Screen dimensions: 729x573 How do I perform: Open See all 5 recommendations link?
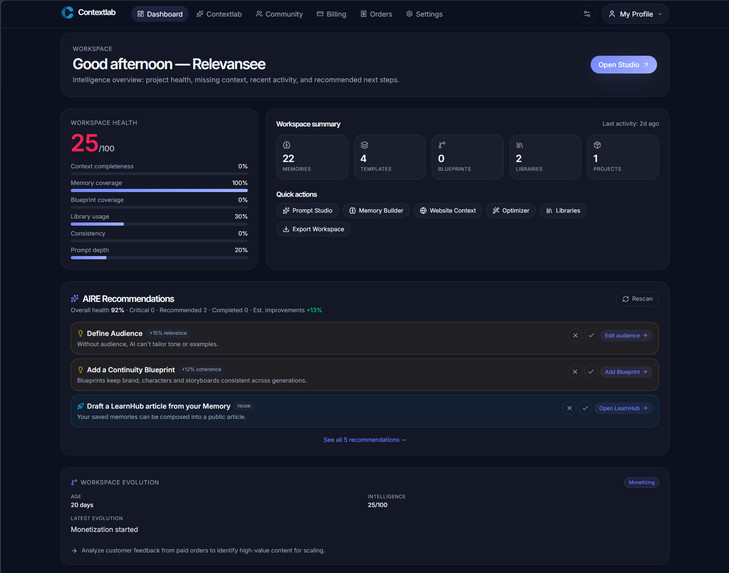365,440
